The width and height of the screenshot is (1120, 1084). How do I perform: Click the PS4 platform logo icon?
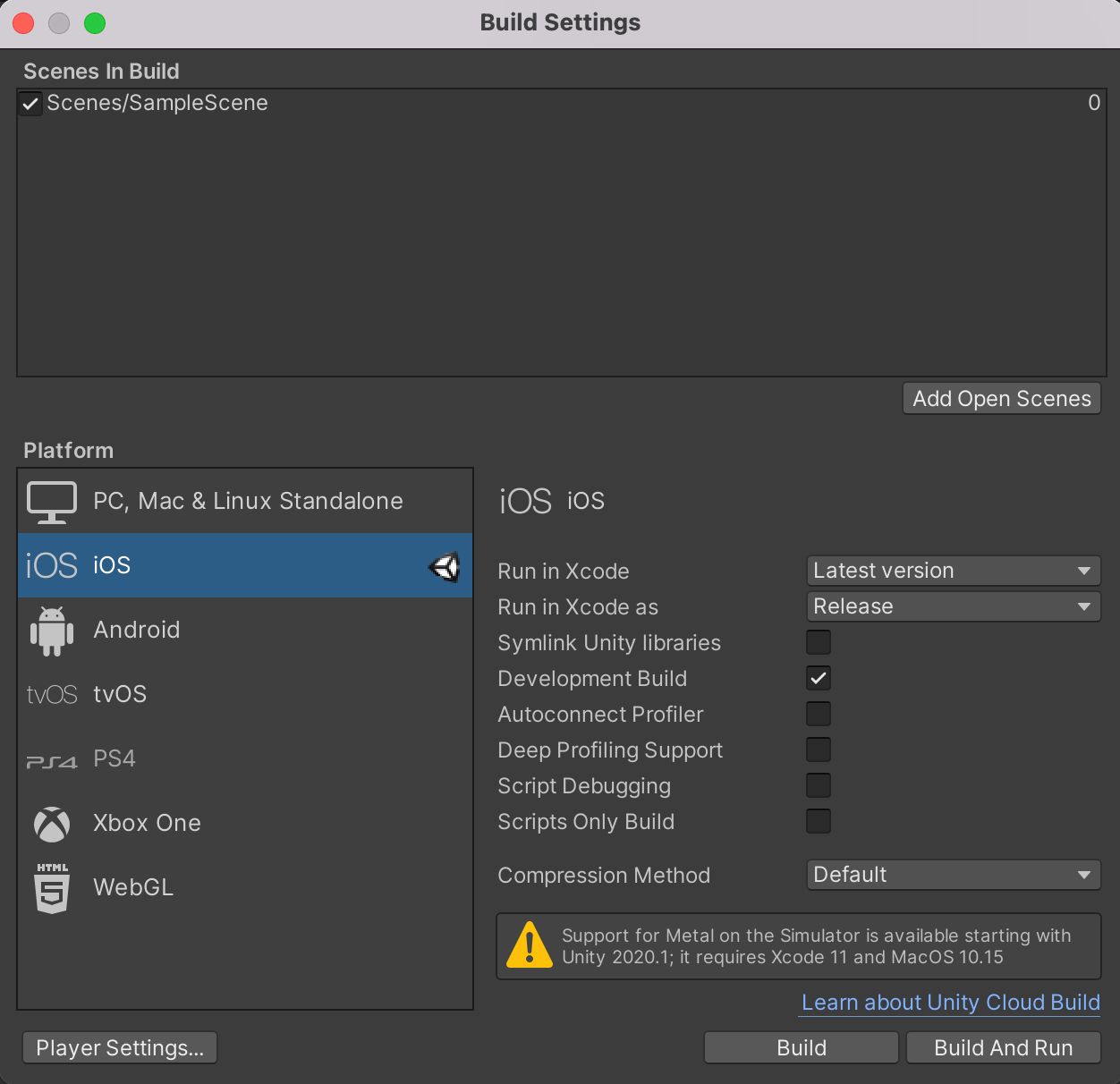pos(52,761)
